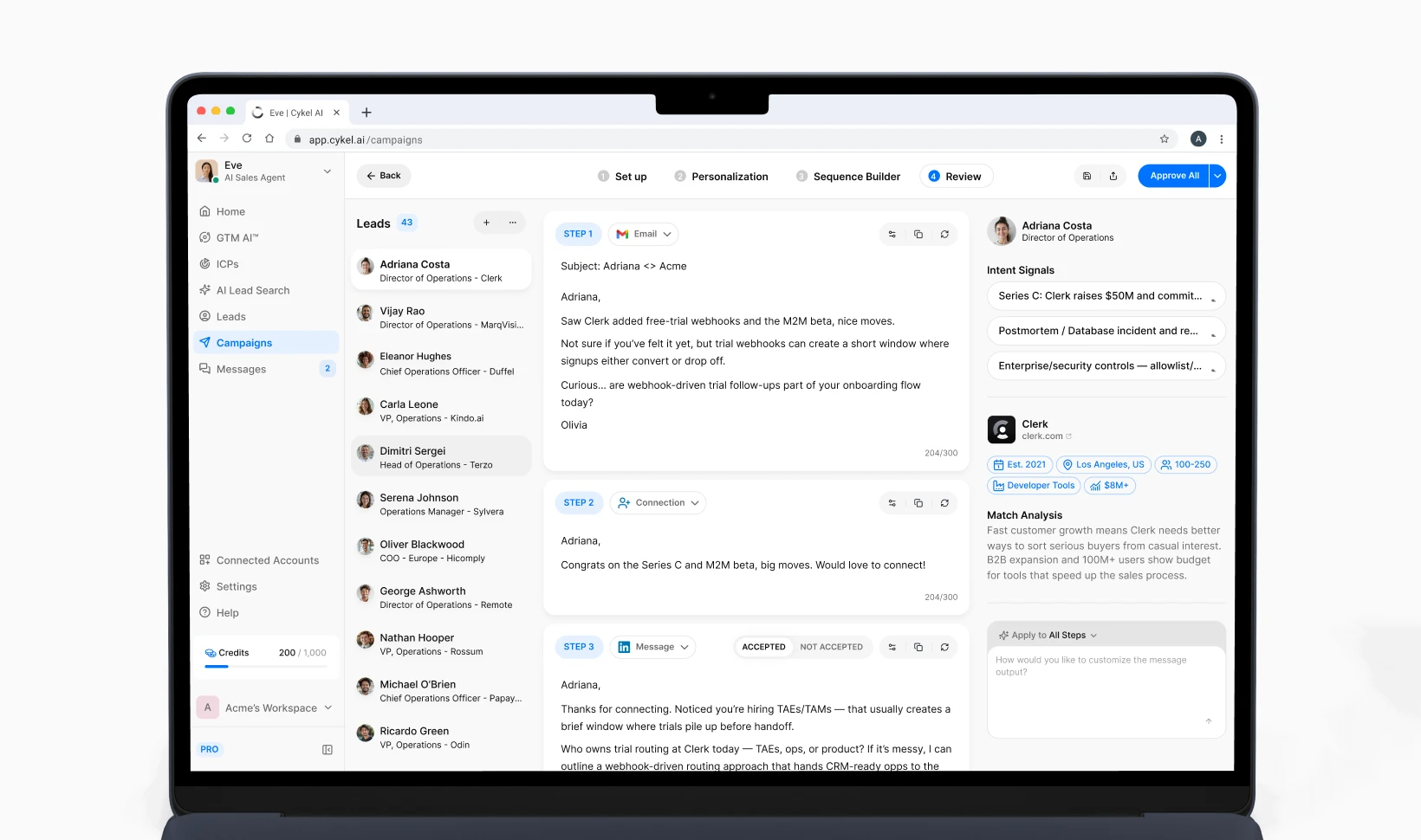Expand the Eve AI Sales Agent selector
The height and width of the screenshot is (840, 1421).
(x=328, y=171)
